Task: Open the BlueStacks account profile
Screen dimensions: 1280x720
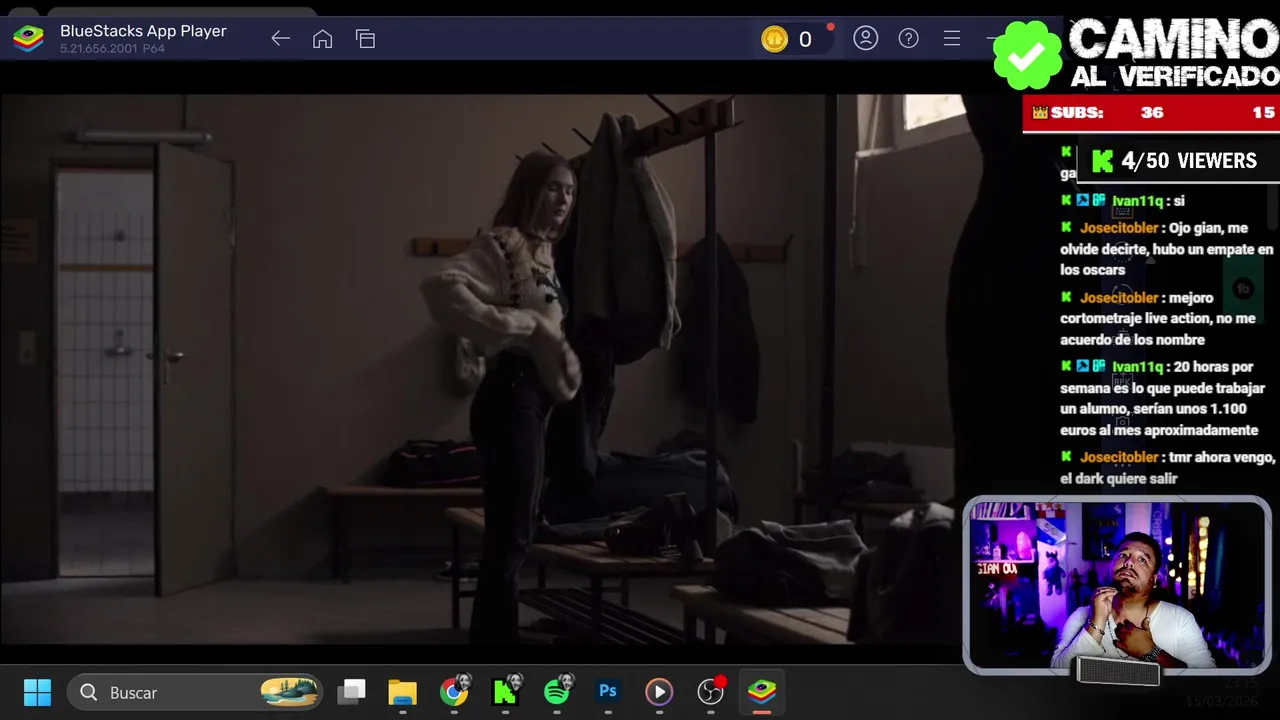Action: [865, 38]
